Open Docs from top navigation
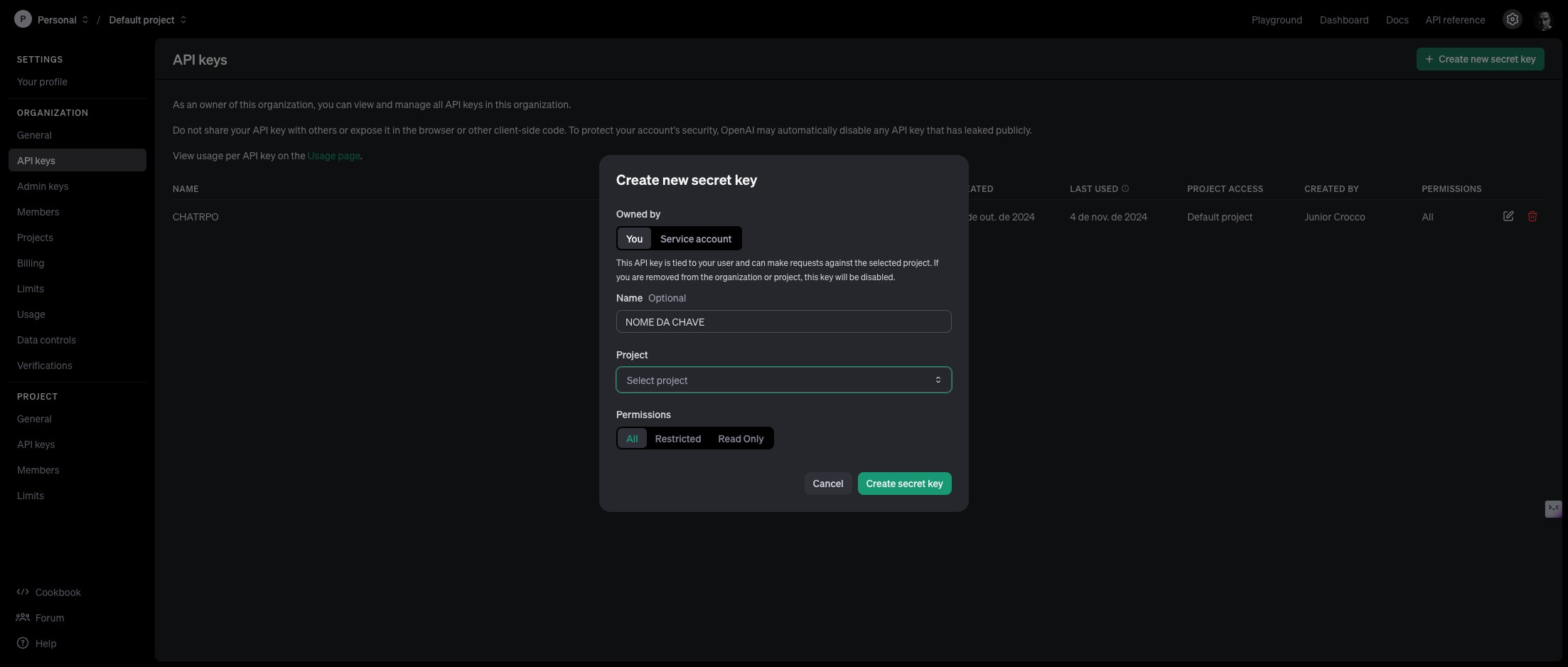Viewport: 1568px width, 667px height. click(x=1397, y=20)
